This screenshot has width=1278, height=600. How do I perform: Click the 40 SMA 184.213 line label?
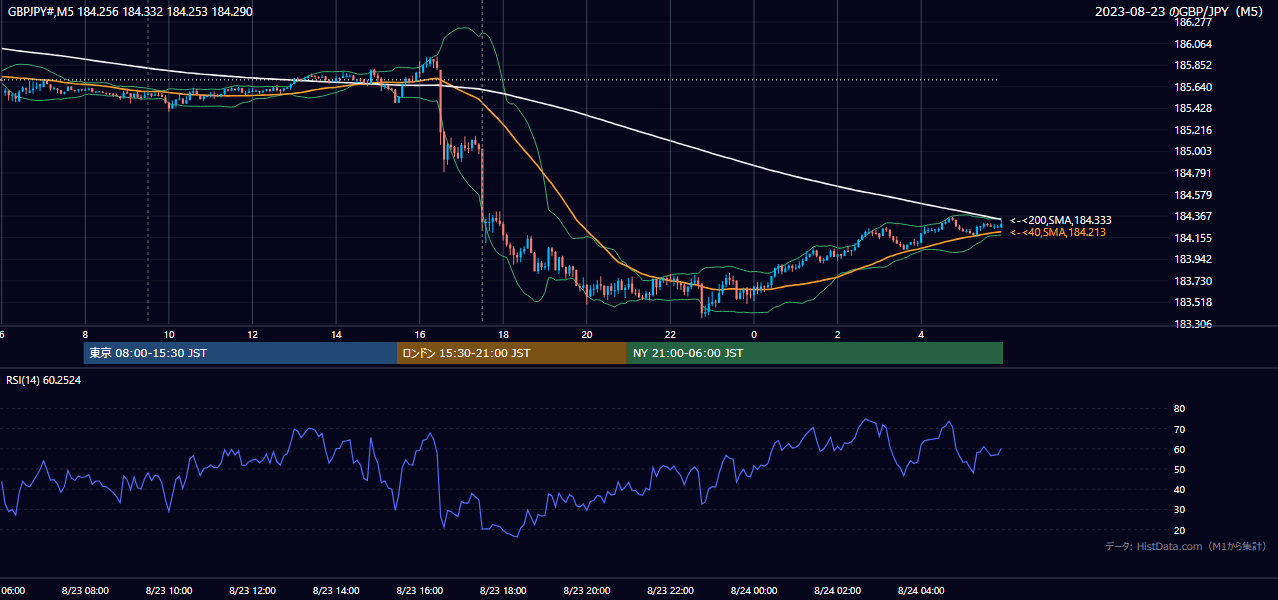1058,232
